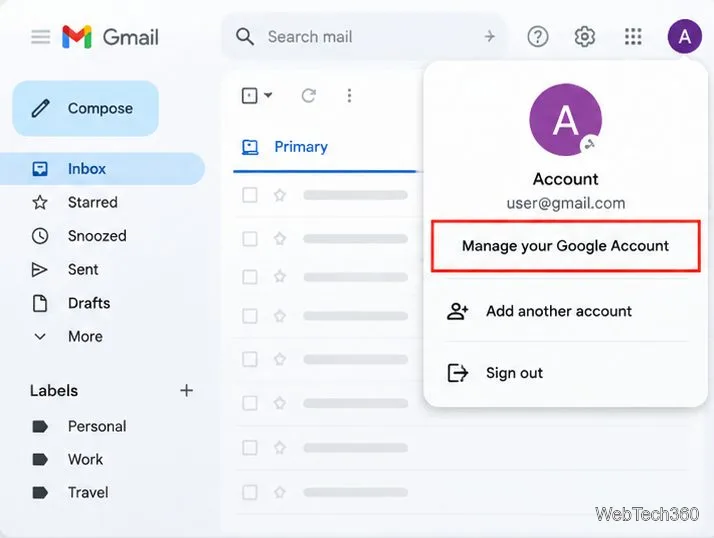The image size is (714, 538).
Task: Click the search options arrow in search bar
Action: (x=490, y=36)
